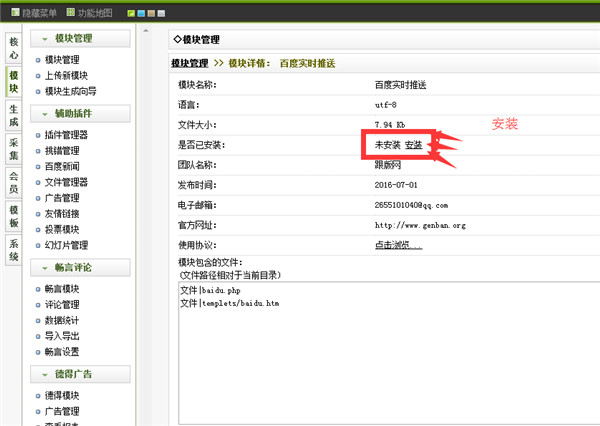
Task: Collapse the 辅助插件 menu section
Action: (x=80, y=113)
